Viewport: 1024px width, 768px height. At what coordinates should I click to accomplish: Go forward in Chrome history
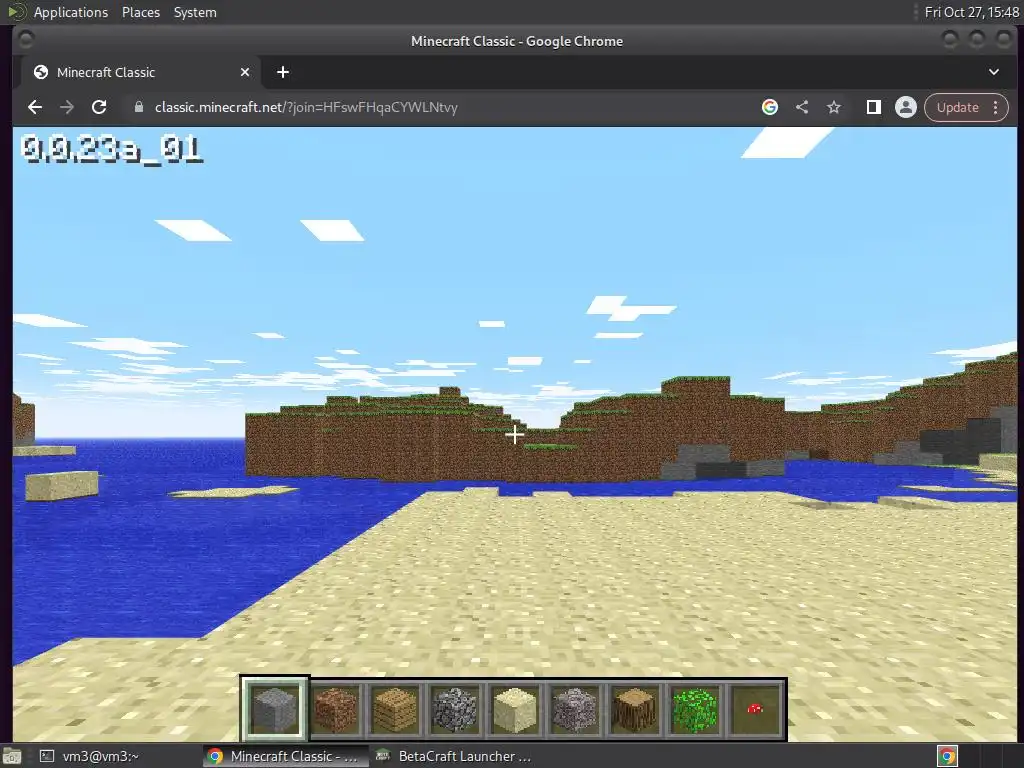click(67, 107)
